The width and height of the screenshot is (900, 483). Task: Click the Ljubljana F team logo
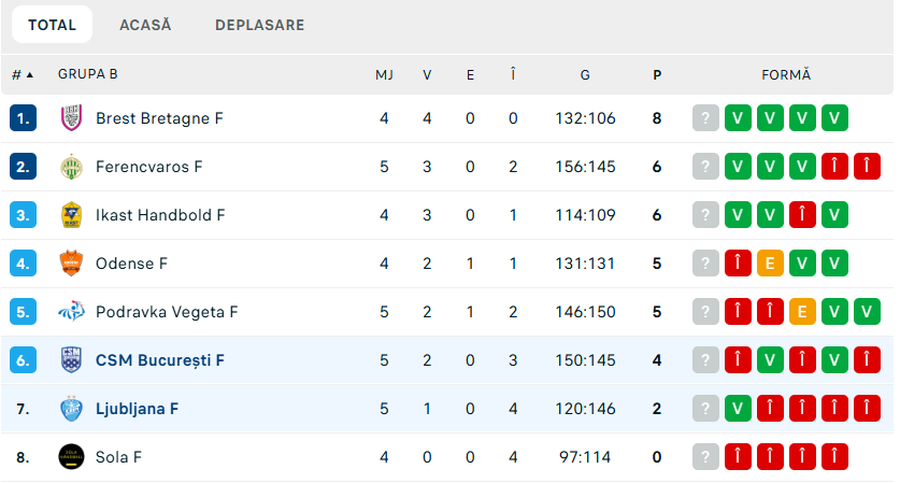tap(71, 408)
